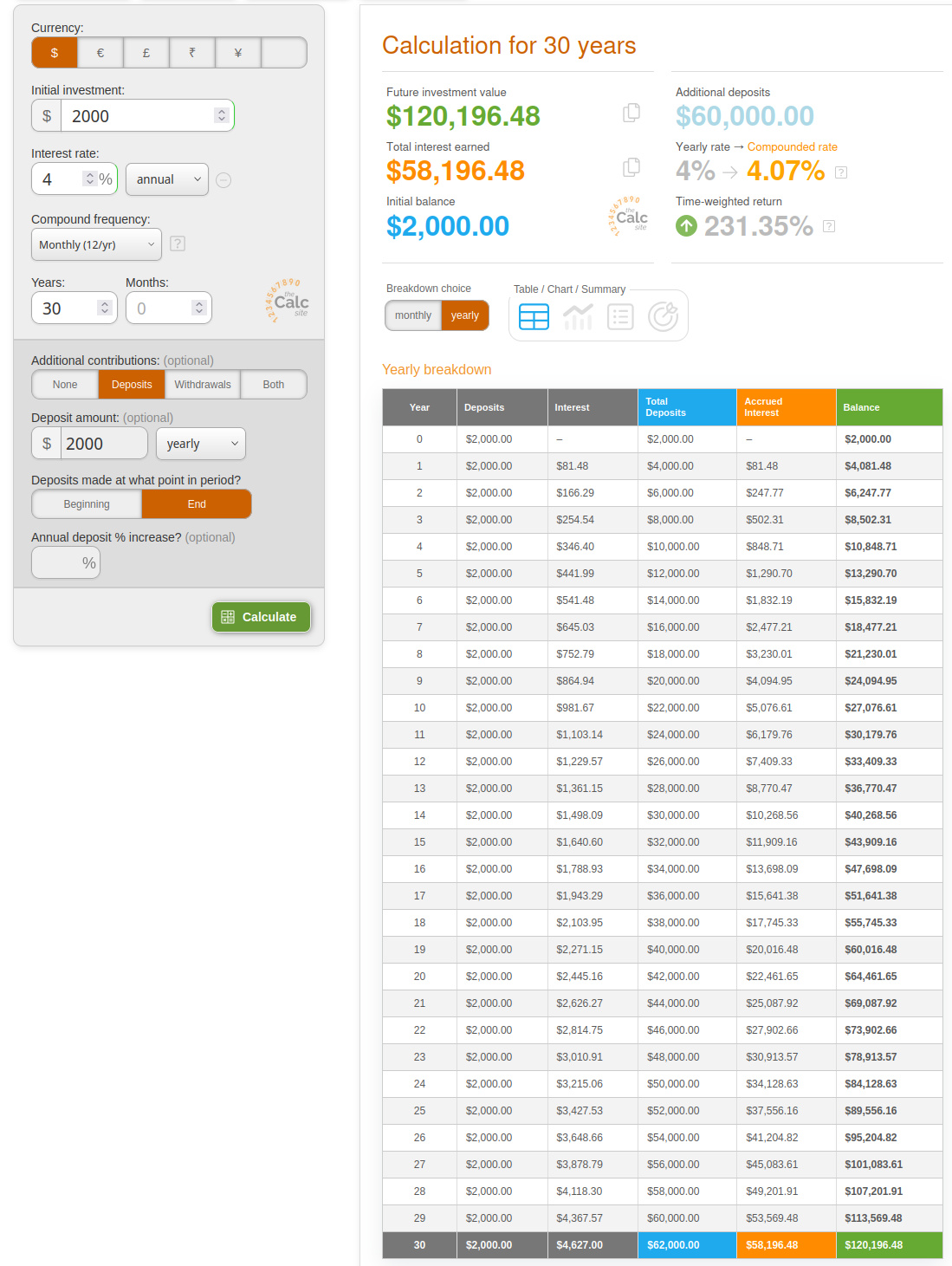Click the $58,196.48 total interest amount

click(456, 171)
